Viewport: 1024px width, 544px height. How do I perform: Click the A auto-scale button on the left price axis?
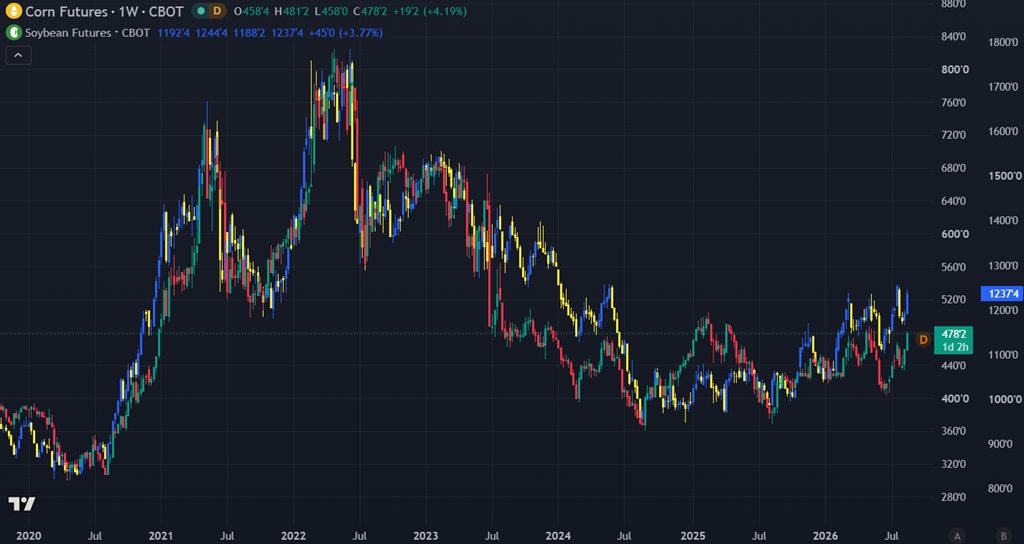958,536
